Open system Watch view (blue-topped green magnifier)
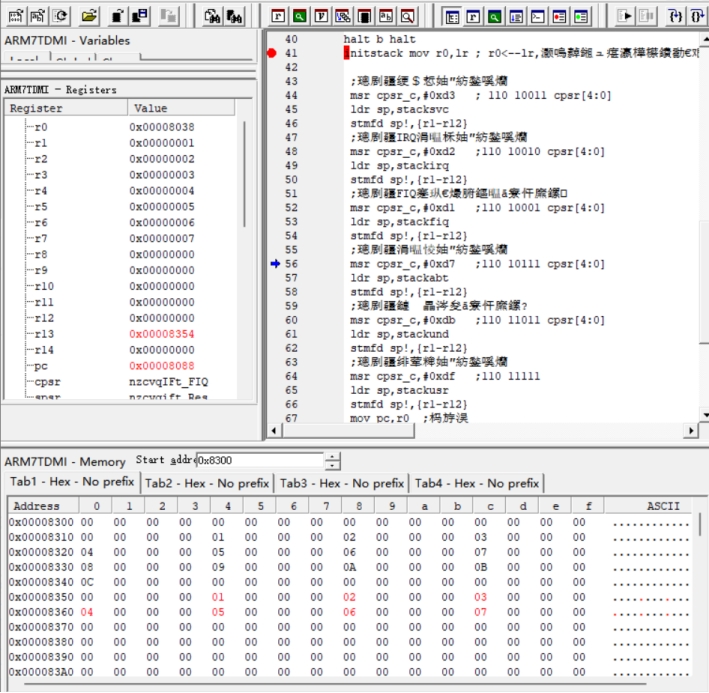The width and height of the screenshot is (709, 693). pyautogui.click(x=495, y=17)
